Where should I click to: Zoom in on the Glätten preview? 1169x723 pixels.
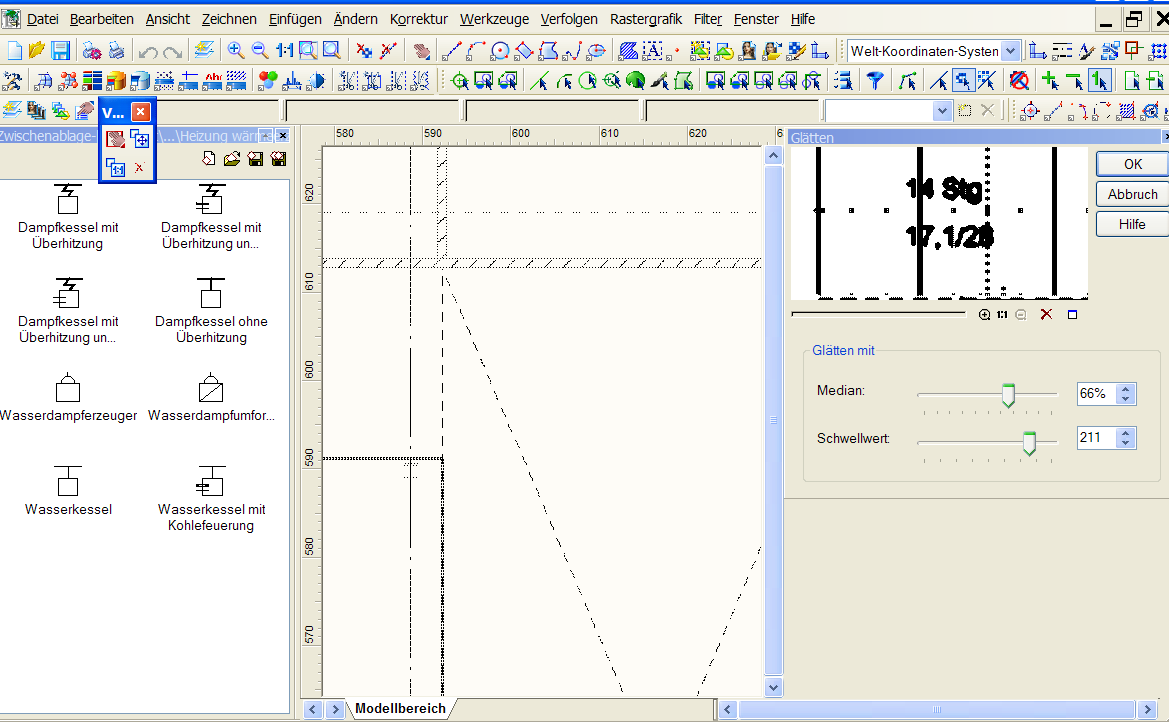click(985, 315)
